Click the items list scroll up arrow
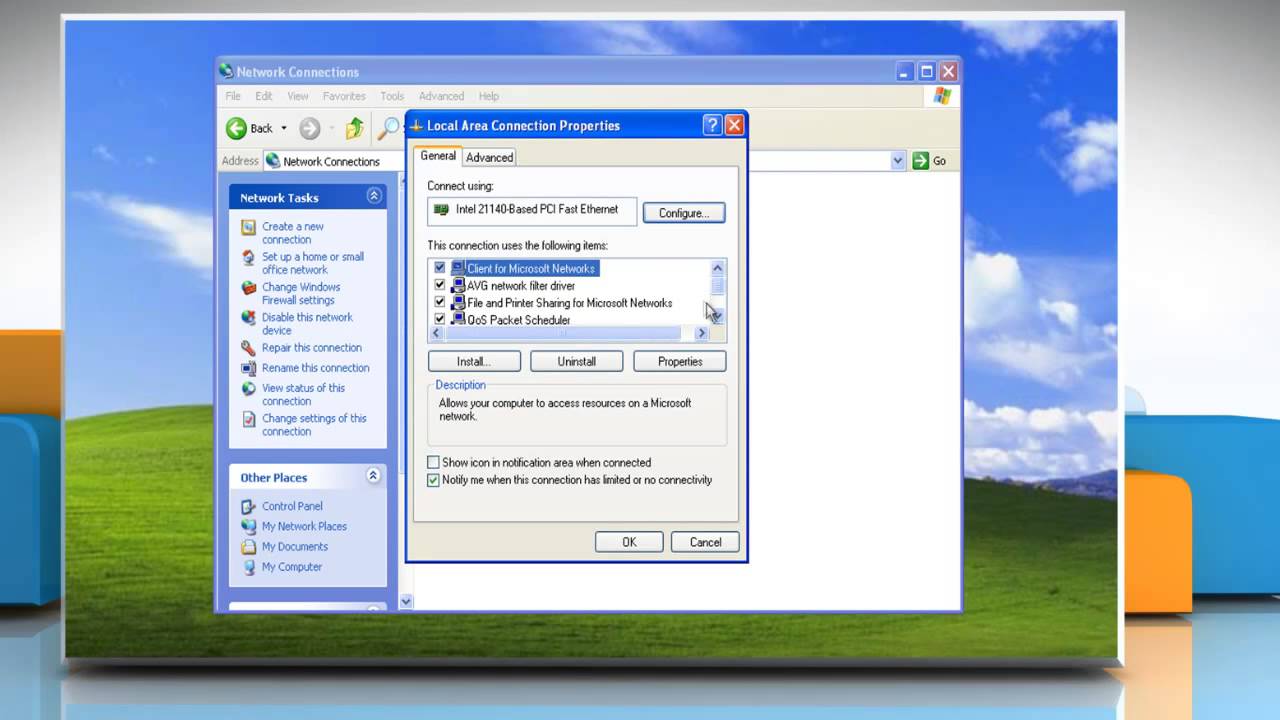The width and height of the screenshot is (1280, 720). 717,268
